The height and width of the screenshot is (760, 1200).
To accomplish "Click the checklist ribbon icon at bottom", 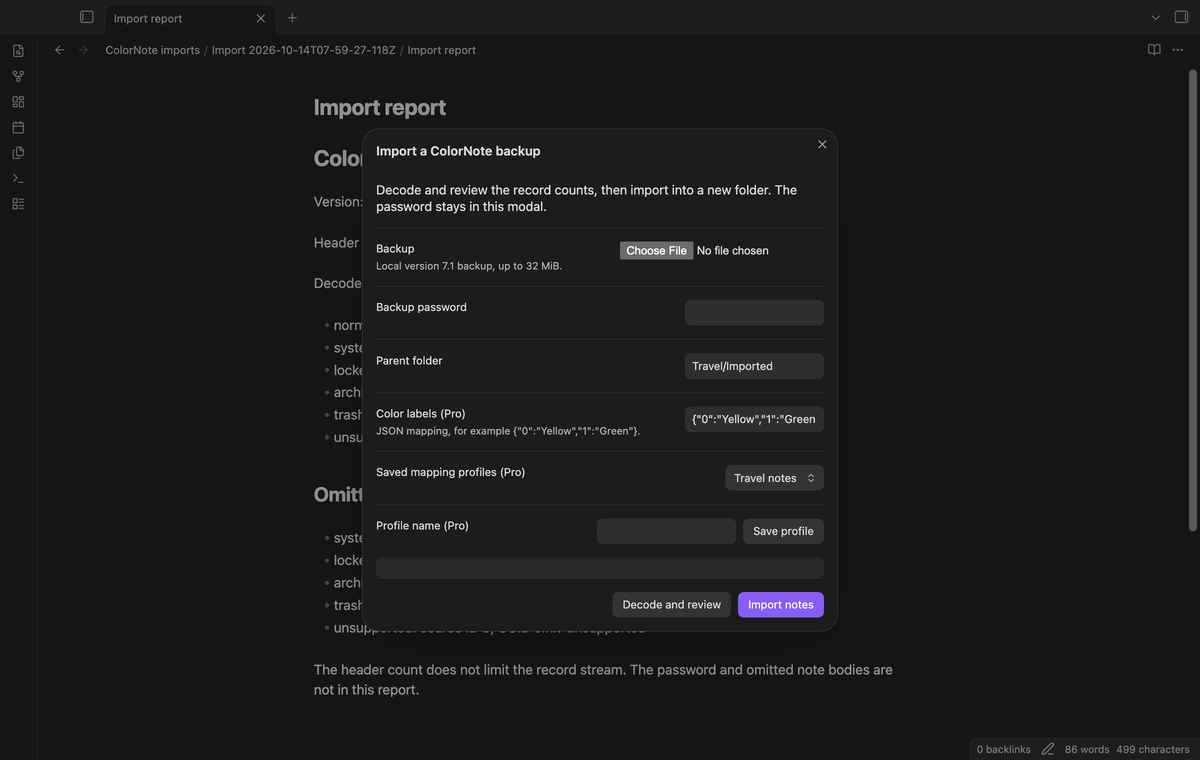I will pos(18,204).
